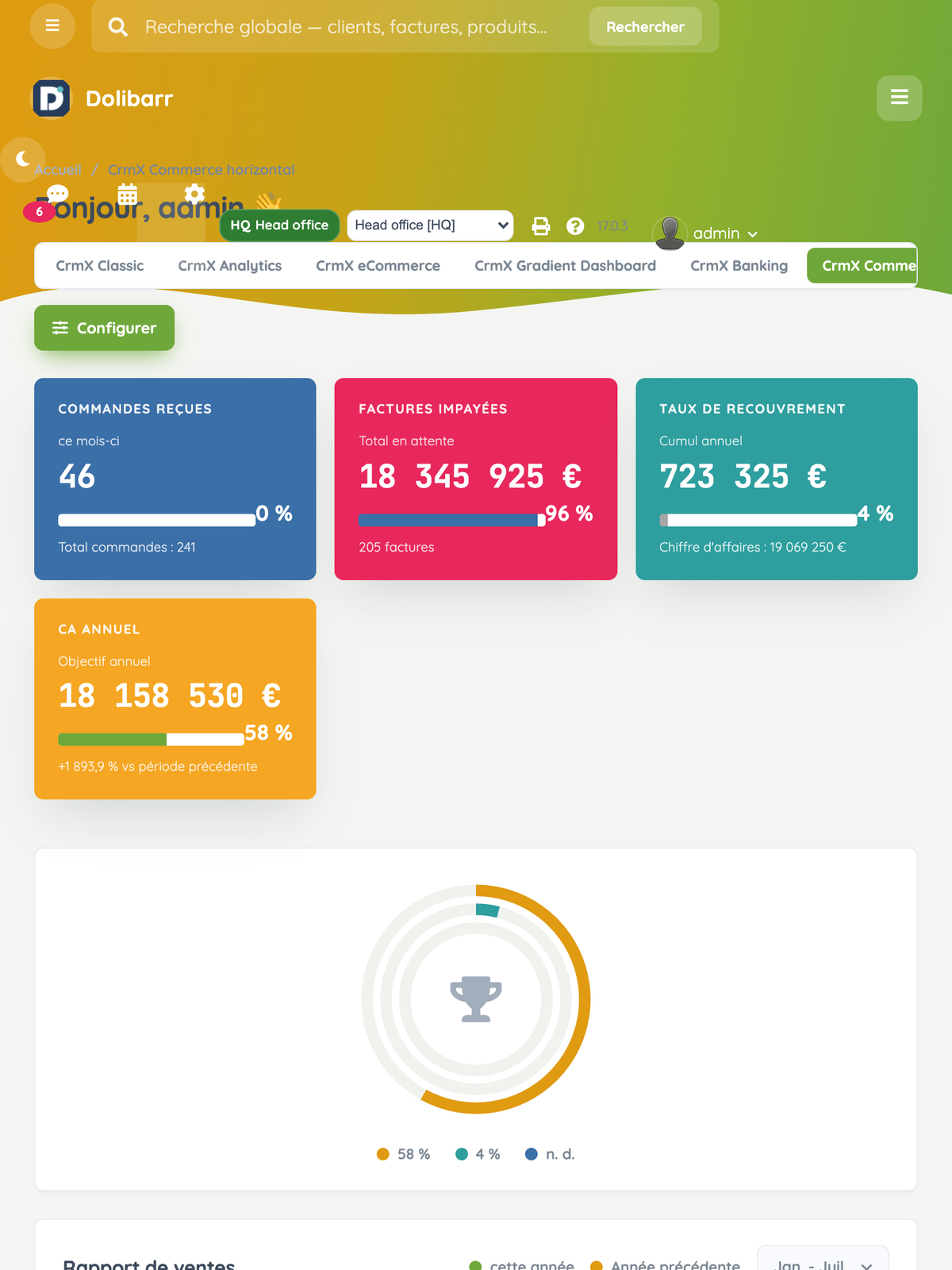Image resolution: width=952 pixels, height=1270 pixels.
Task: Click the Rechercher button
Action: click(645, 27)
